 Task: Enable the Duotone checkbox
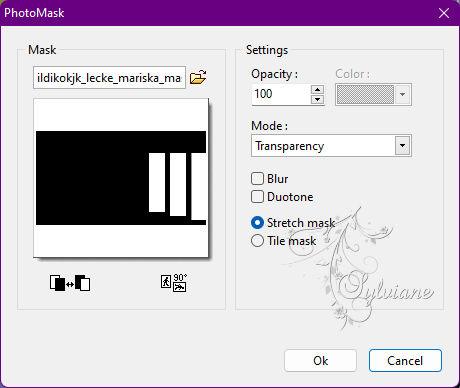[257, 197]
